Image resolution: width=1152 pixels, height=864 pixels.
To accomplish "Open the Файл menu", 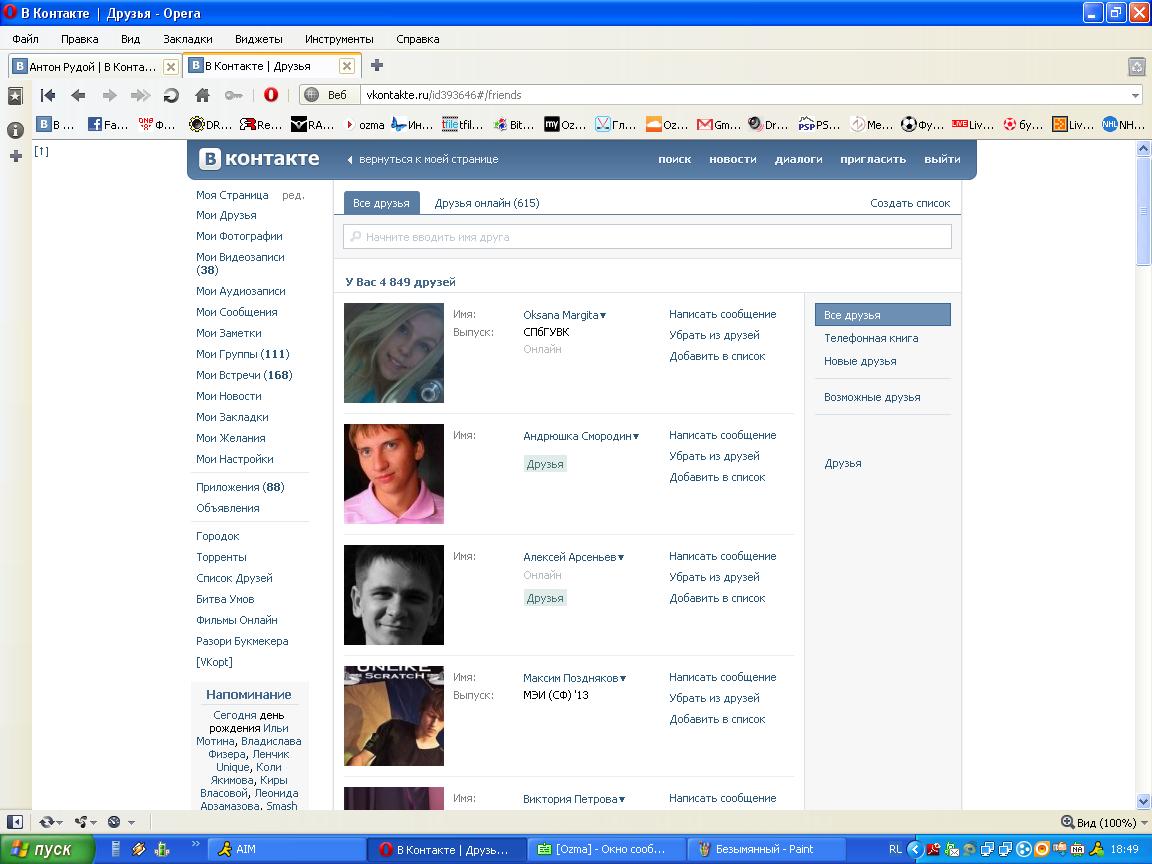I will 25,39.
